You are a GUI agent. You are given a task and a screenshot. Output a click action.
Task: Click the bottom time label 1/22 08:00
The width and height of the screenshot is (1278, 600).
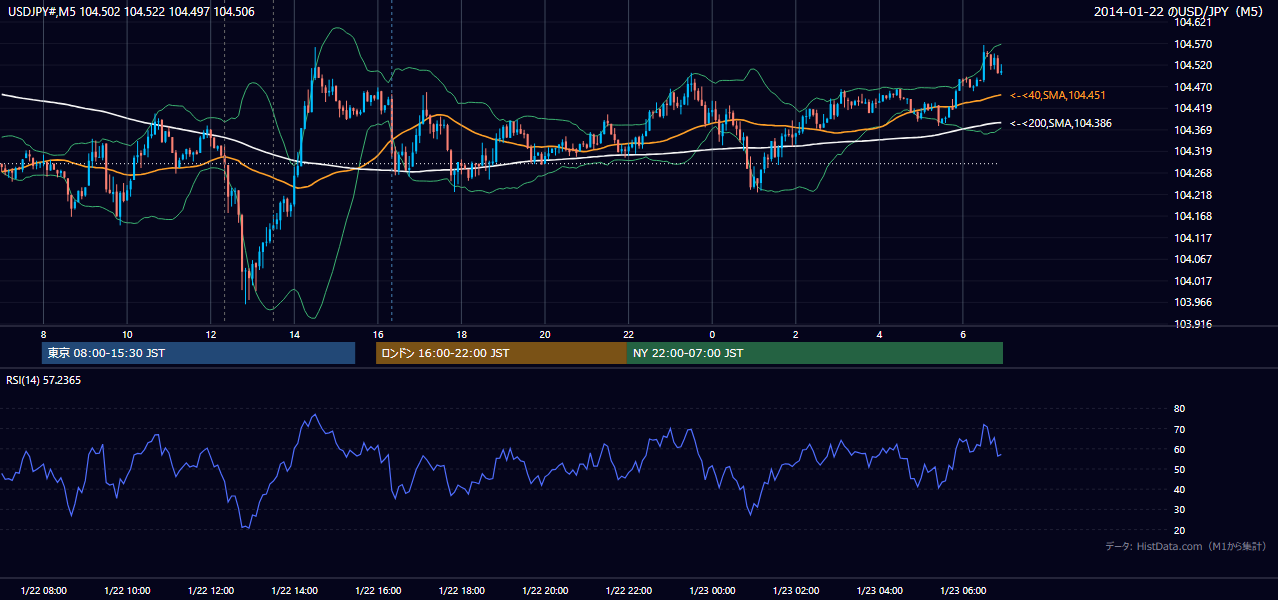coord(43,591)
